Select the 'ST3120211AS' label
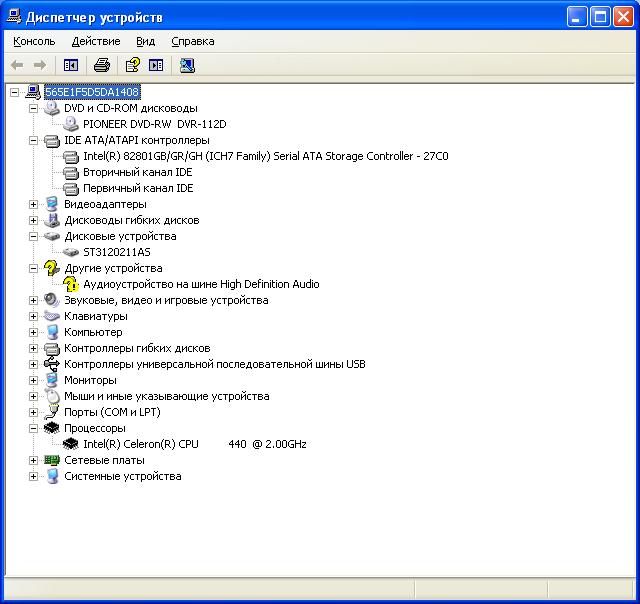This screenshot has height=604, width=640. coord(117,252)
